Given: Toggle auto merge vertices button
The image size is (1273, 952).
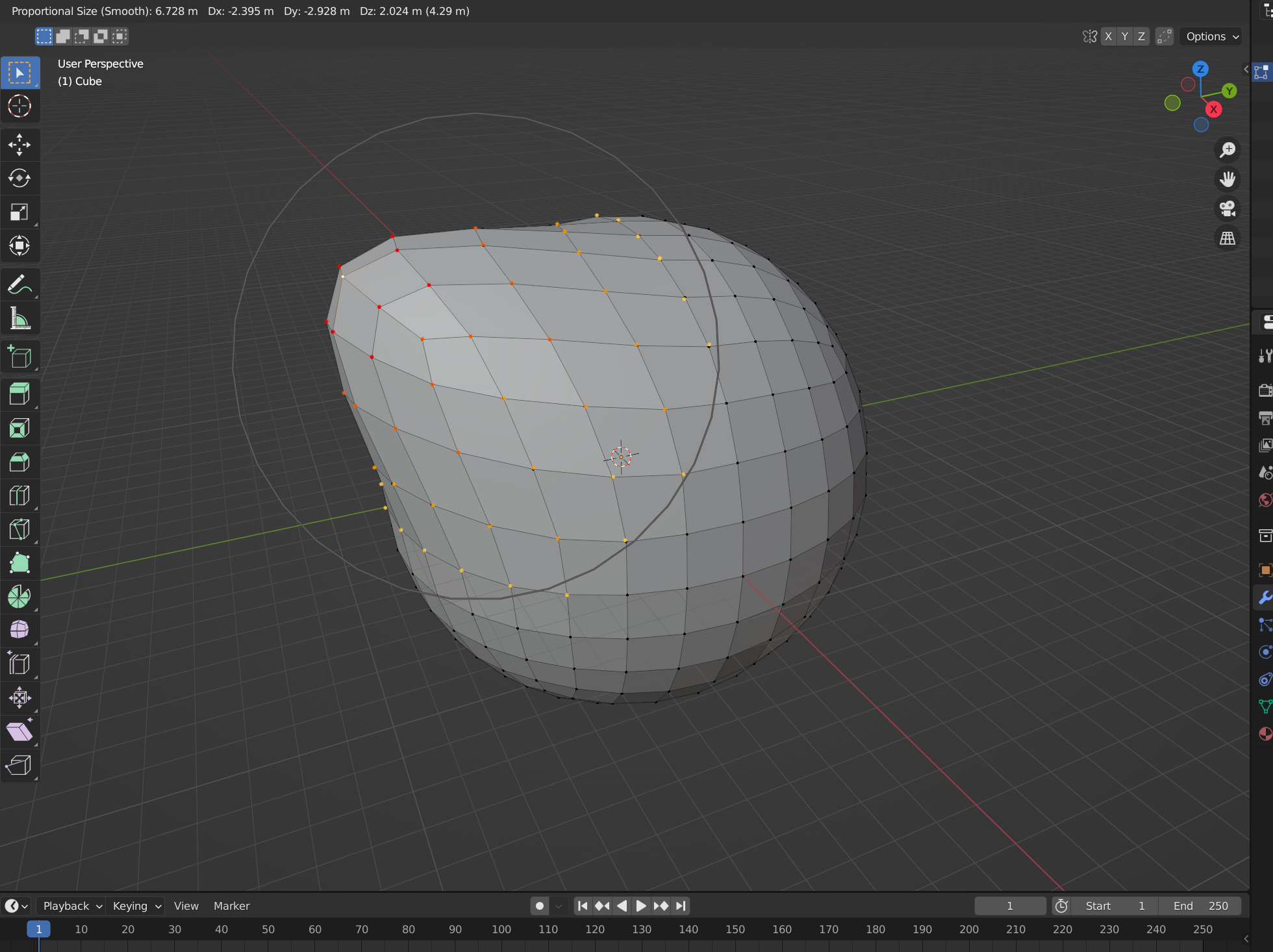Looking at the screenshot, I should click(x=1165, y=36).
